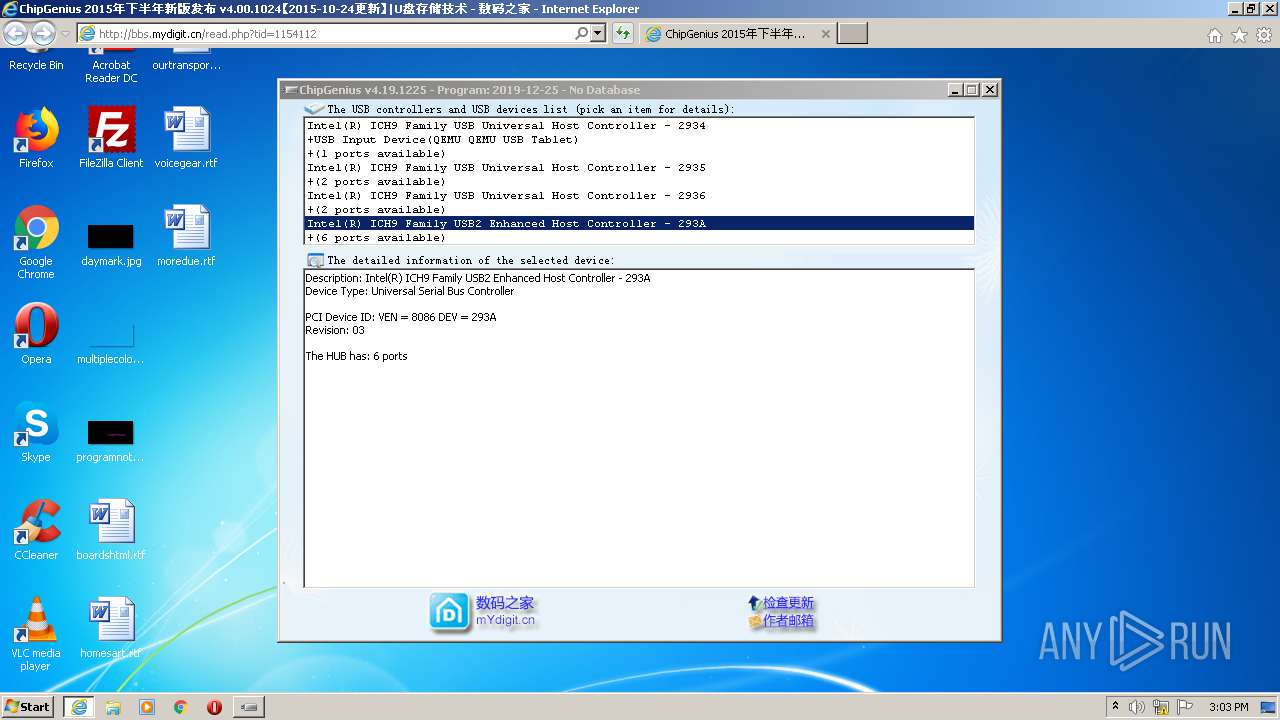Launch Opera browser shortcut
Viewport: 1280px width, 720px height.
[36, 334]
